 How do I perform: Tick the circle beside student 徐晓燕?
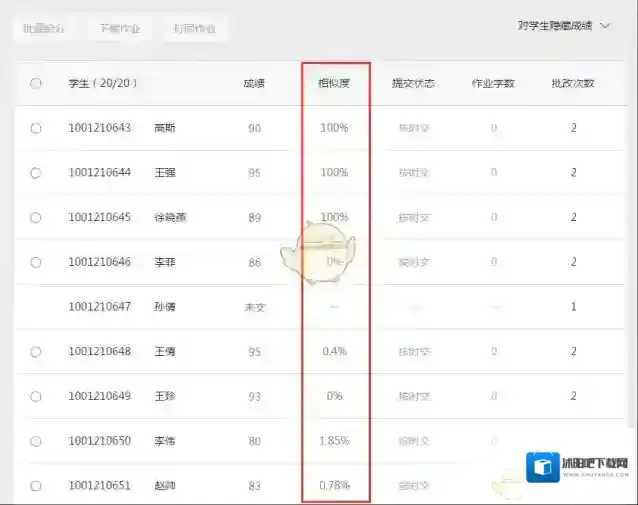(x=36, y=217)
